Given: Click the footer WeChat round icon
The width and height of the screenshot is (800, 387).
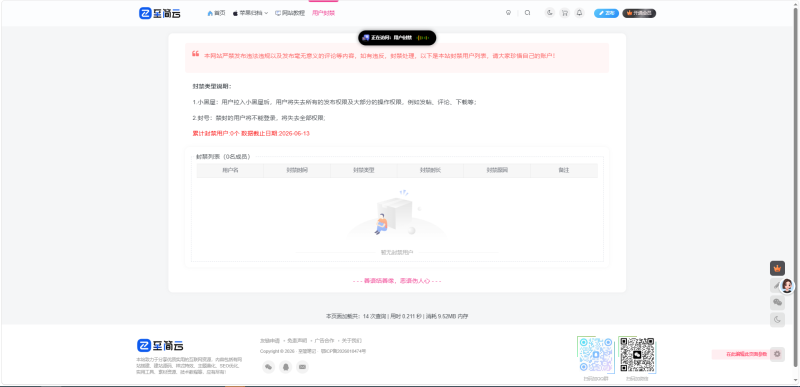Looking at the screenshot, I should [x=268, y=367].
